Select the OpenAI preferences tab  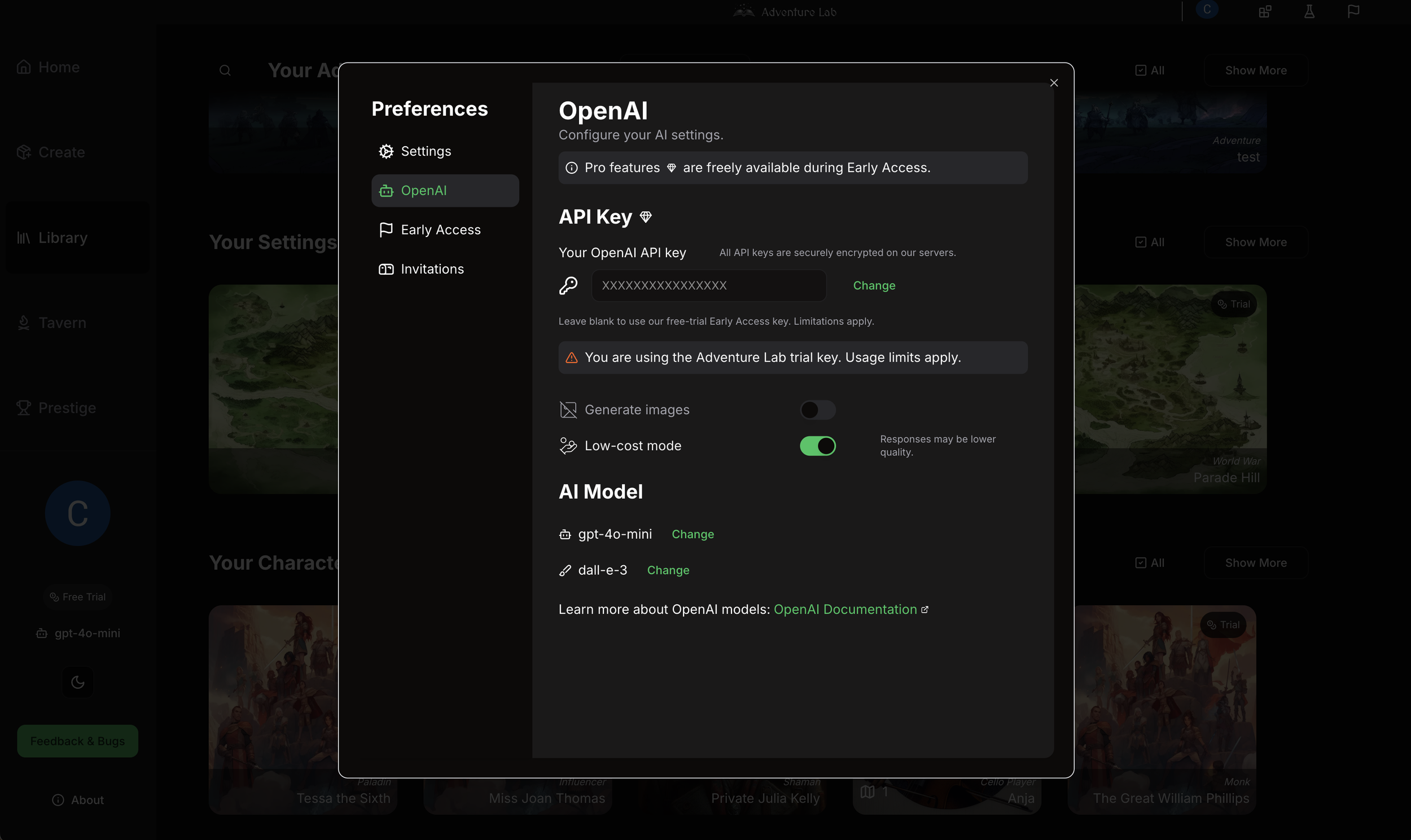445,190
